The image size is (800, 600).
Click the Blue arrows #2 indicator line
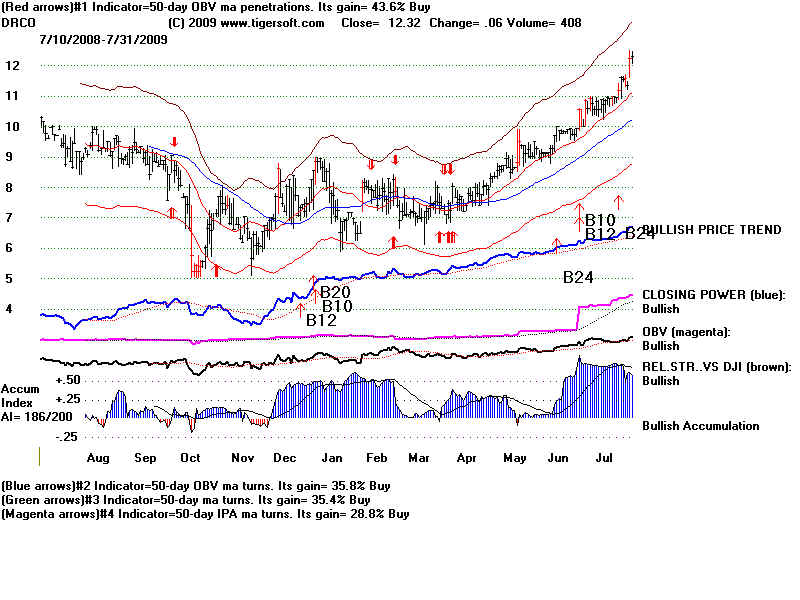pyautogui.click(x=196, y=486)
